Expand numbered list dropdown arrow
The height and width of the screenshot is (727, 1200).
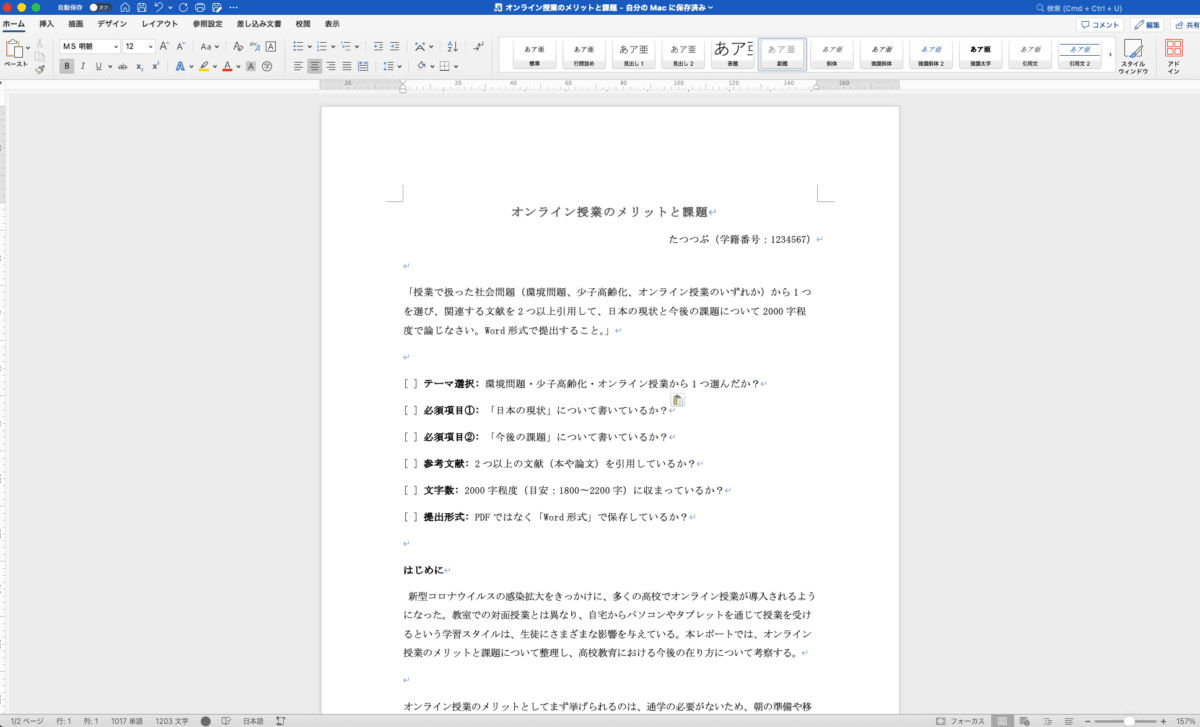(x=334, y=46)
